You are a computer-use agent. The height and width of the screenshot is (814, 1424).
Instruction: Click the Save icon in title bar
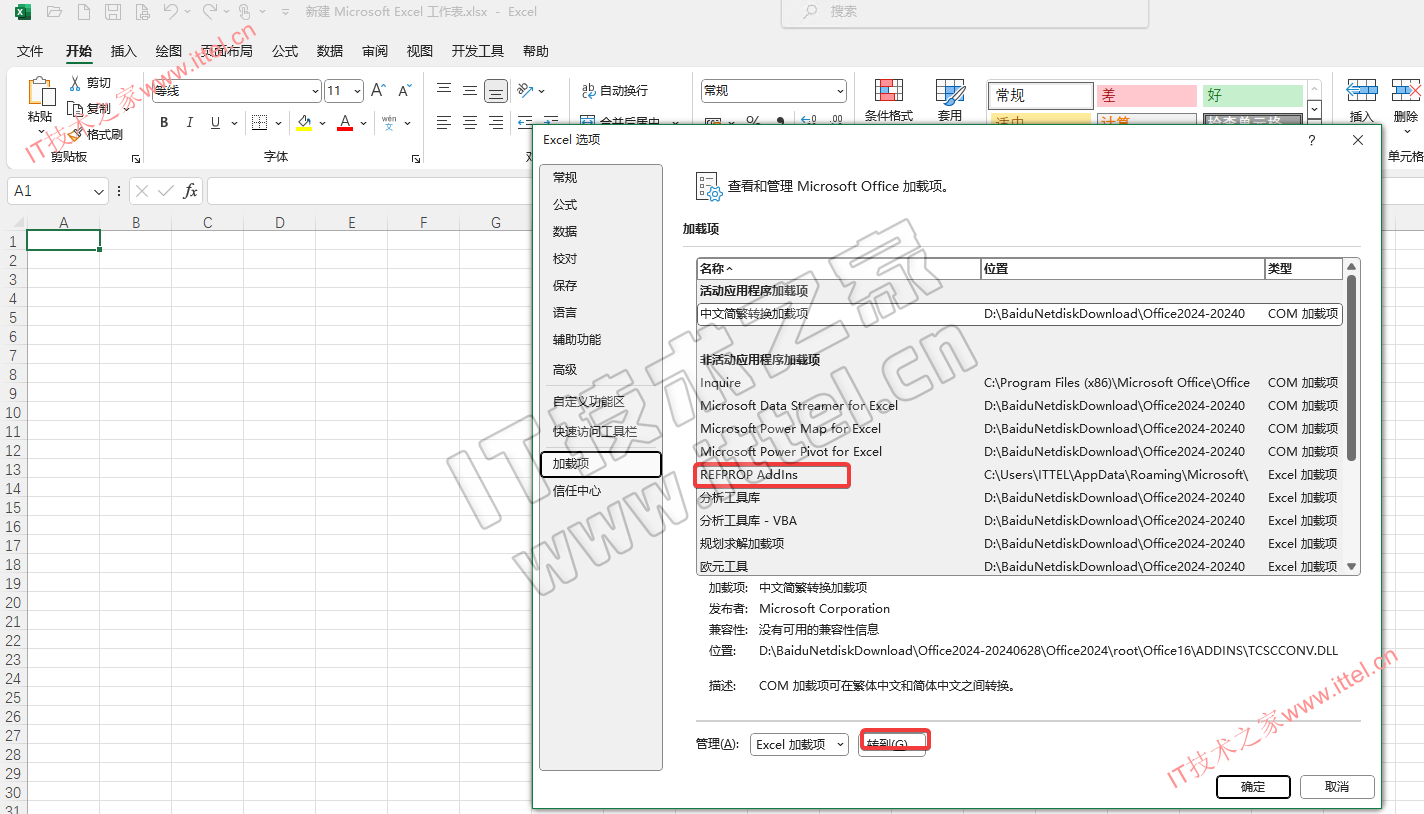point(113,12)
